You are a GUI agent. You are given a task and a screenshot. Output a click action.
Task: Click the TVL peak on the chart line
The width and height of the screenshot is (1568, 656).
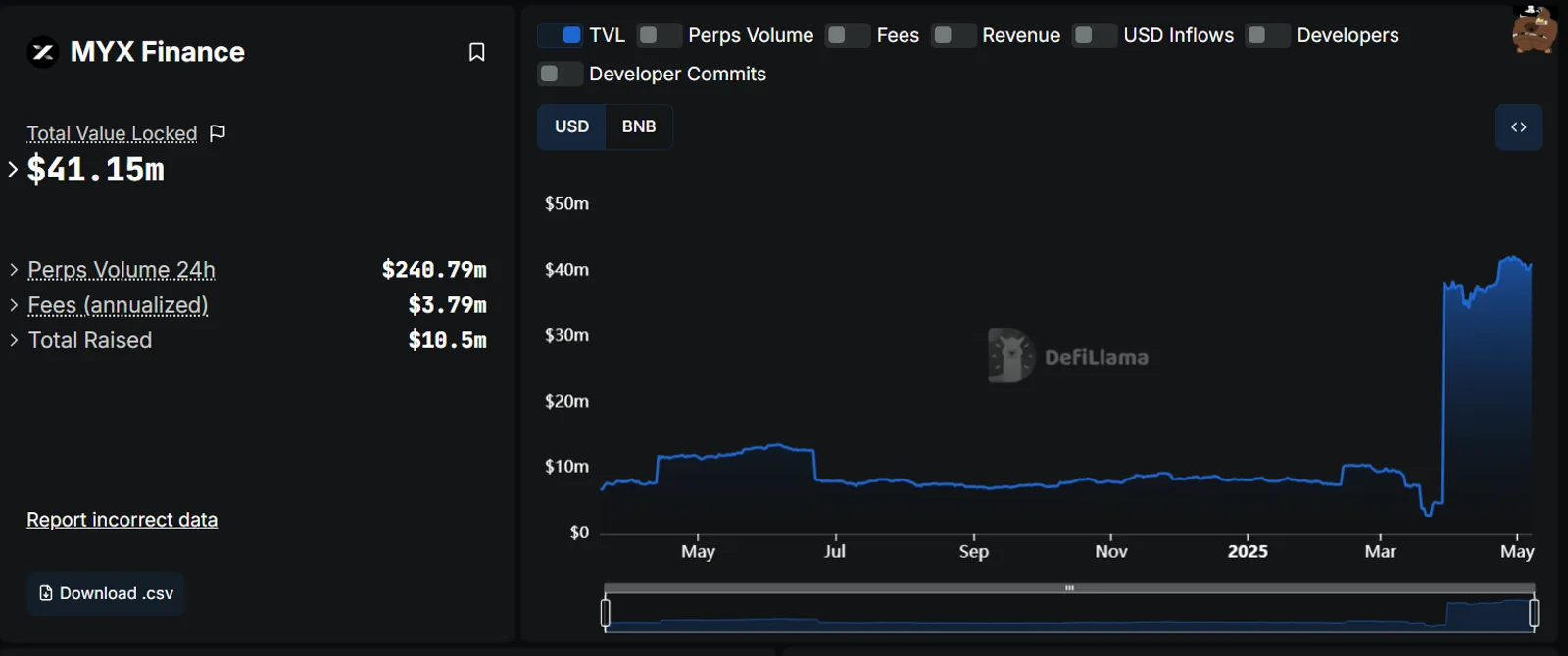1513,258
